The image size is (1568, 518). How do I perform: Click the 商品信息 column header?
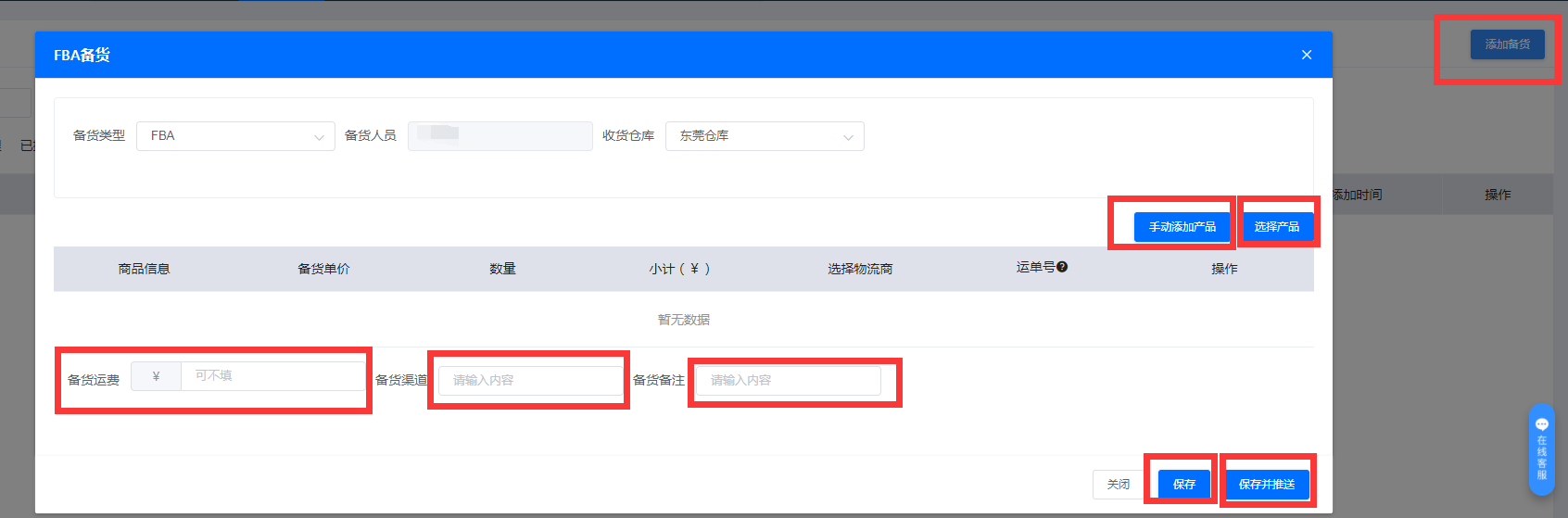[144, 270]
